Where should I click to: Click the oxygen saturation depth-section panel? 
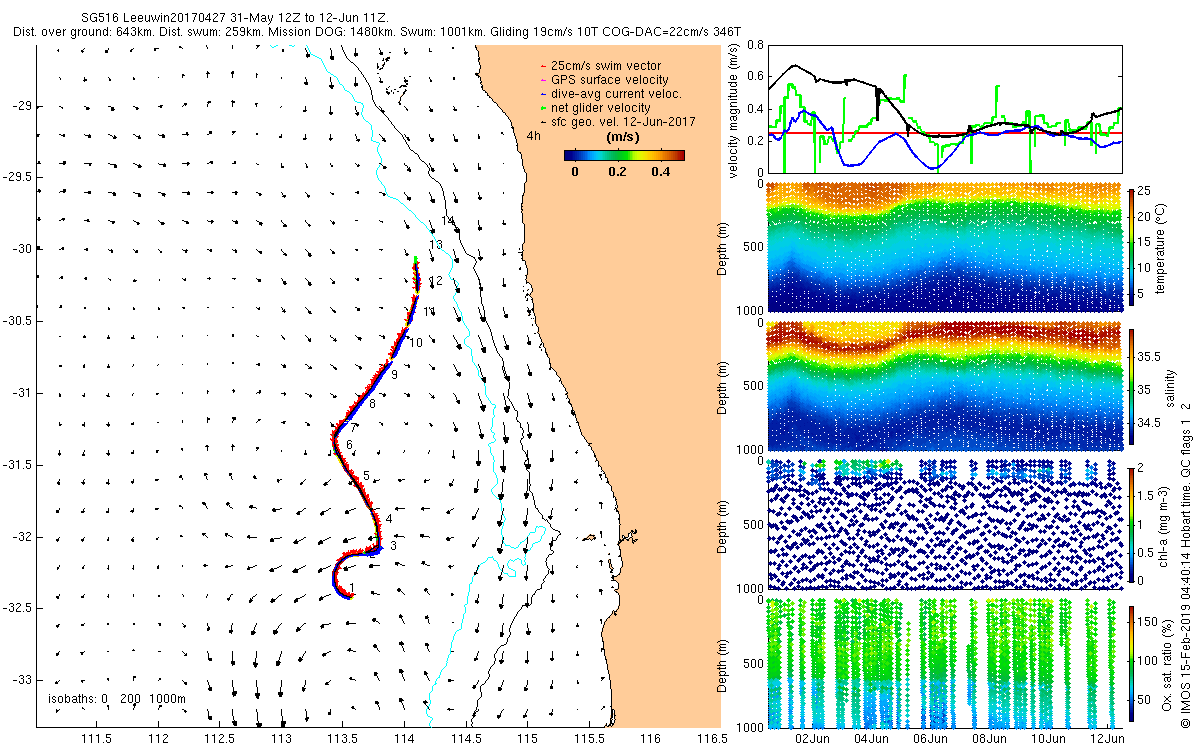[x=945, y=662]
